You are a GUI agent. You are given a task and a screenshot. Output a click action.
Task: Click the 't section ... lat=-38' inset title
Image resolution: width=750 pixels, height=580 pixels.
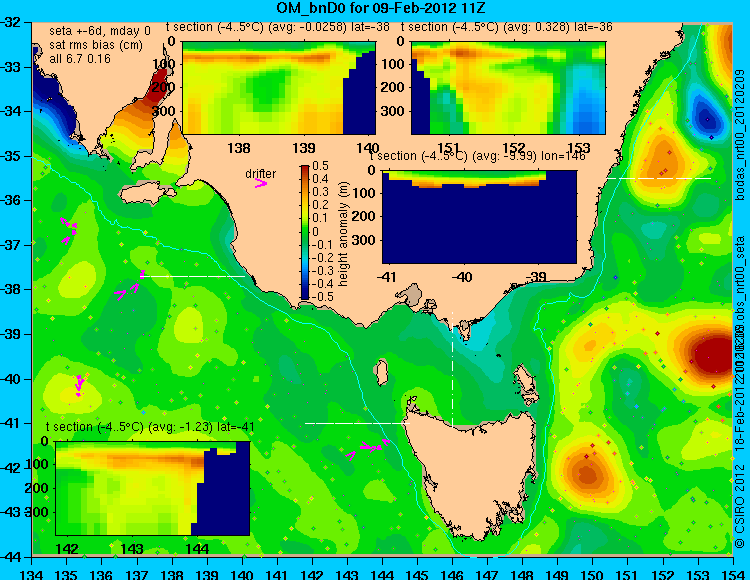pyautogui.click(x=278, y=27)
